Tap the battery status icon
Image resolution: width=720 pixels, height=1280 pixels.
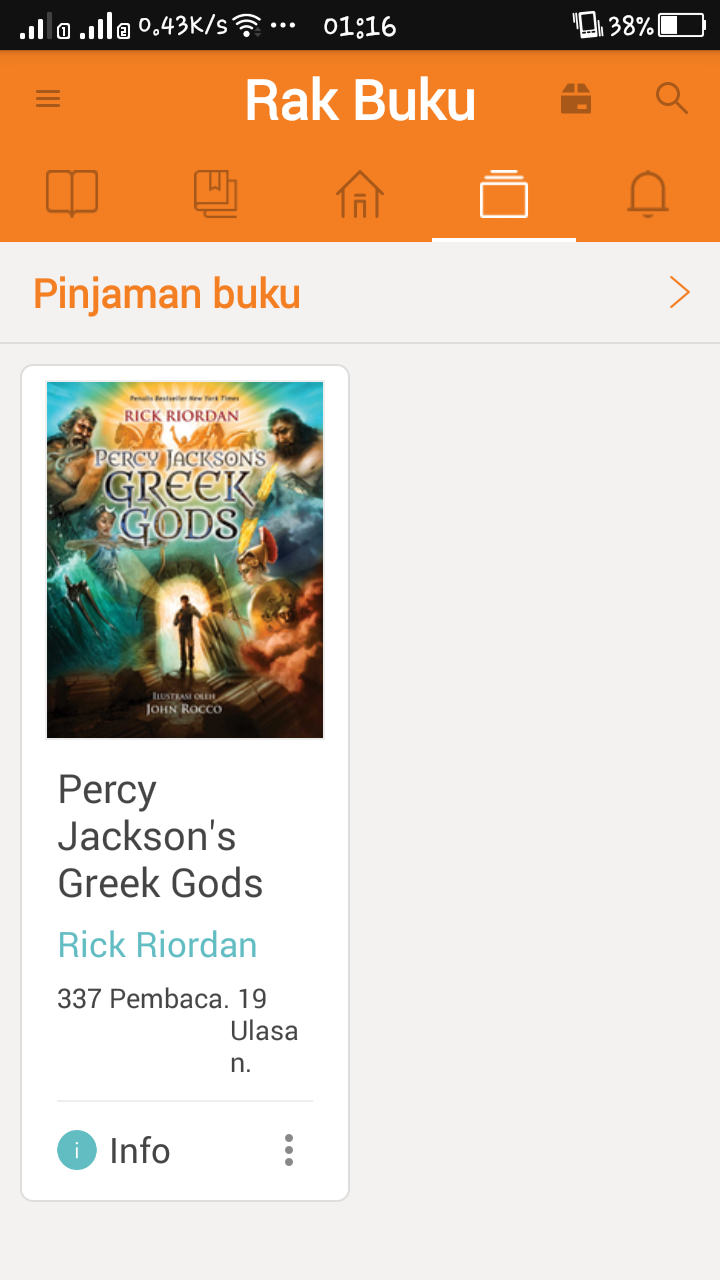683,26
